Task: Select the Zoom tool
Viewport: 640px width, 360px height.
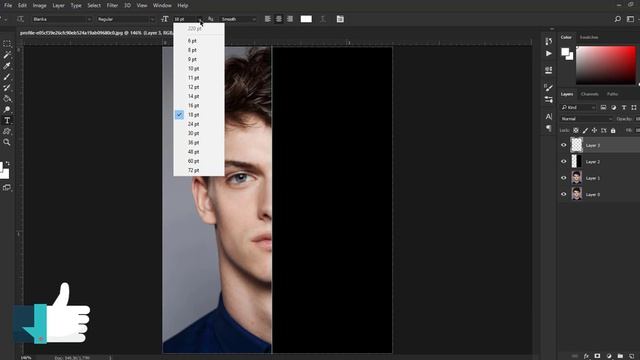Action: click(x=7, y=142)
